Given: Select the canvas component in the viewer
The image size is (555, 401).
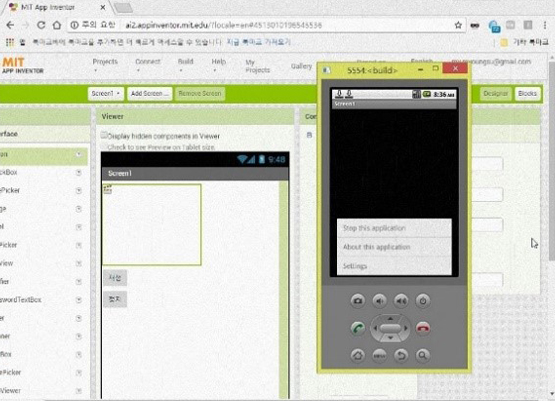Looking at the screenshot, I should click(151, 224).
